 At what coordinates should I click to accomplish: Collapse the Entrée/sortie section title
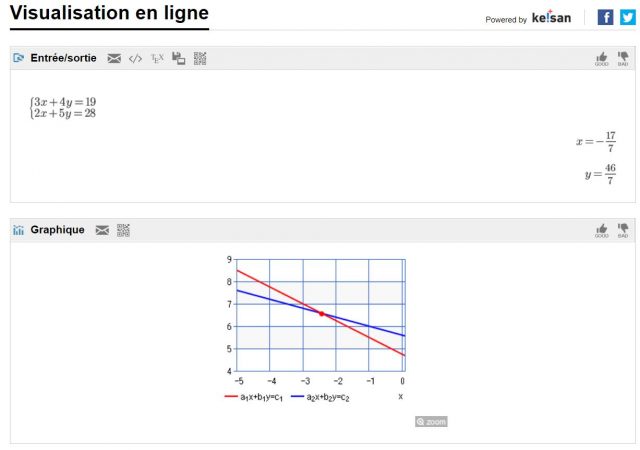pos(63,58)
